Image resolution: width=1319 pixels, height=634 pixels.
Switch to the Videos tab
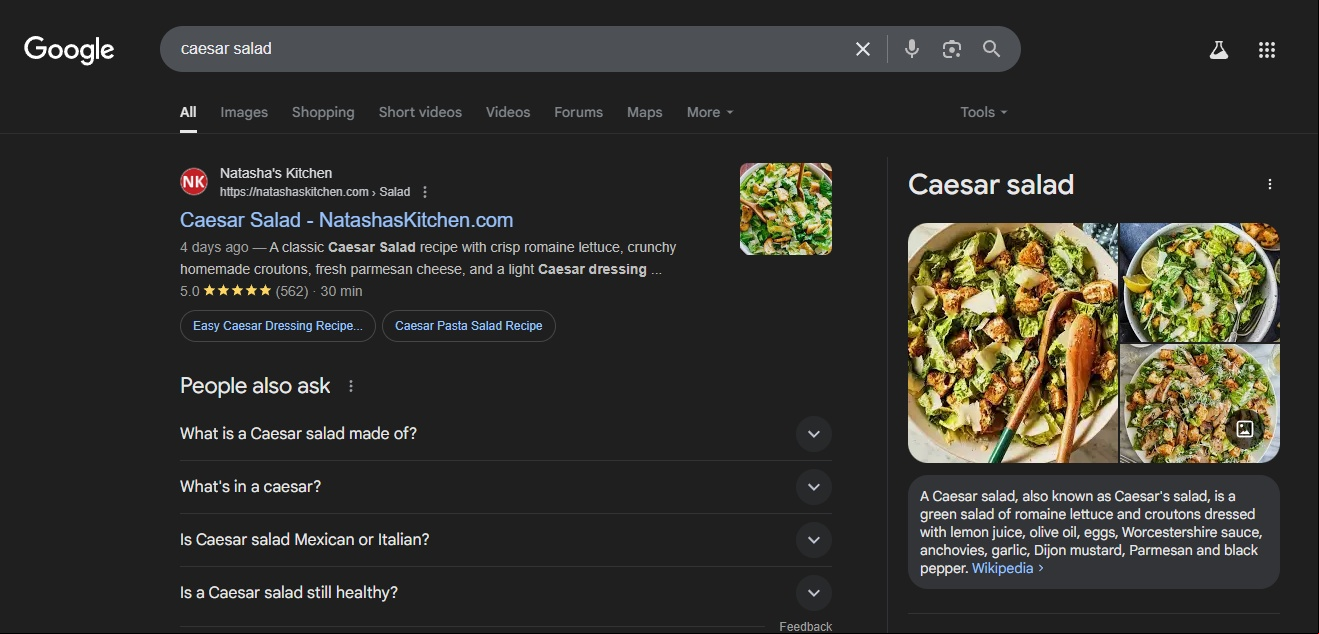click(x=508, y=112)
